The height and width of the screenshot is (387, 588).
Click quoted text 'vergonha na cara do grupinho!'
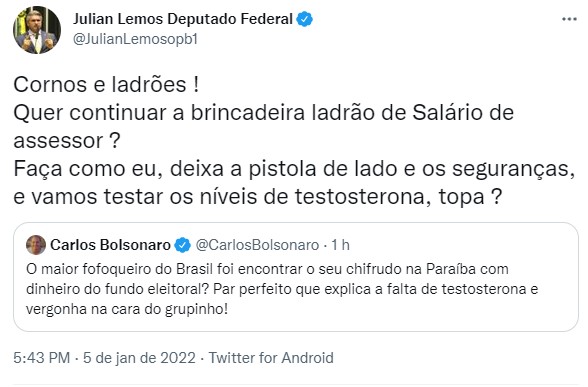[127, 309]
